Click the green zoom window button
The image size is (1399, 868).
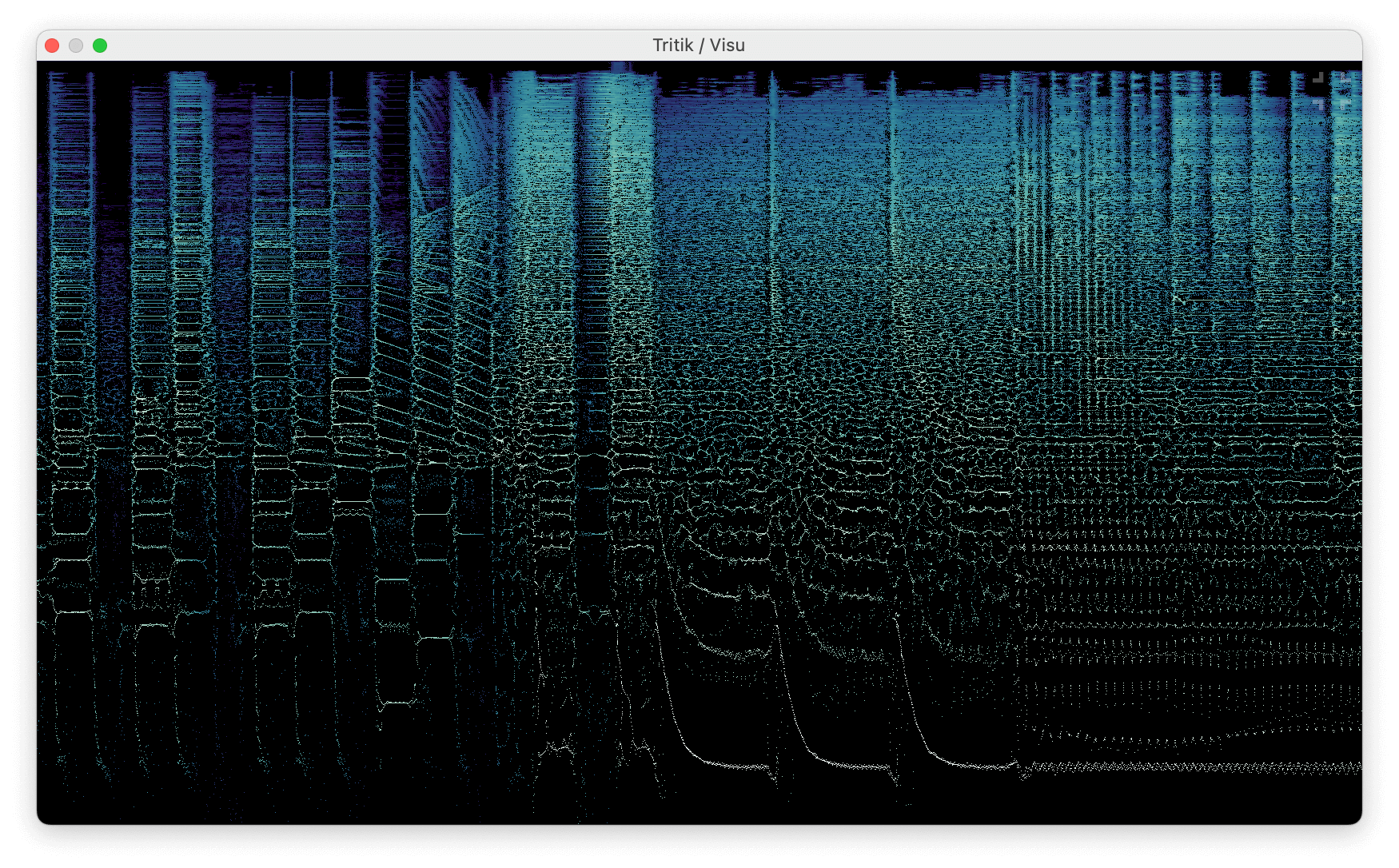[x=100, y=46]
